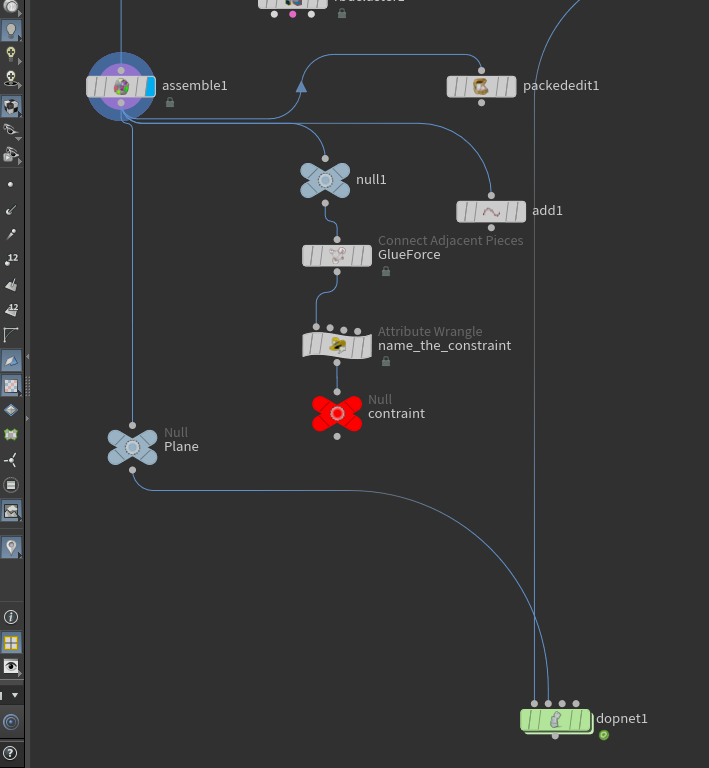
Task: Click the third input connector on dopnet1
Action: coord(562,703)
